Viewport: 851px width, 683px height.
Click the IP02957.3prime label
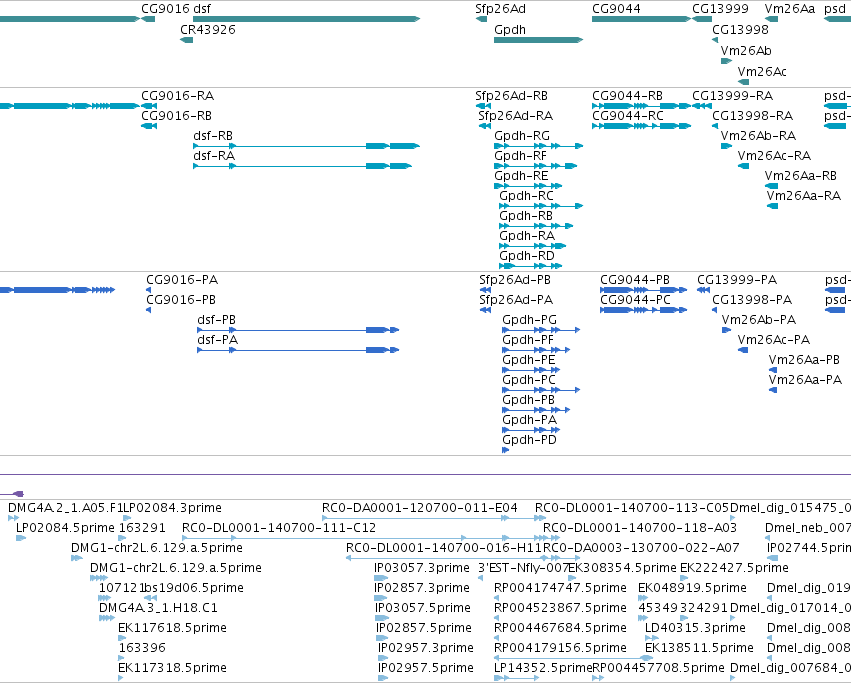426,648
